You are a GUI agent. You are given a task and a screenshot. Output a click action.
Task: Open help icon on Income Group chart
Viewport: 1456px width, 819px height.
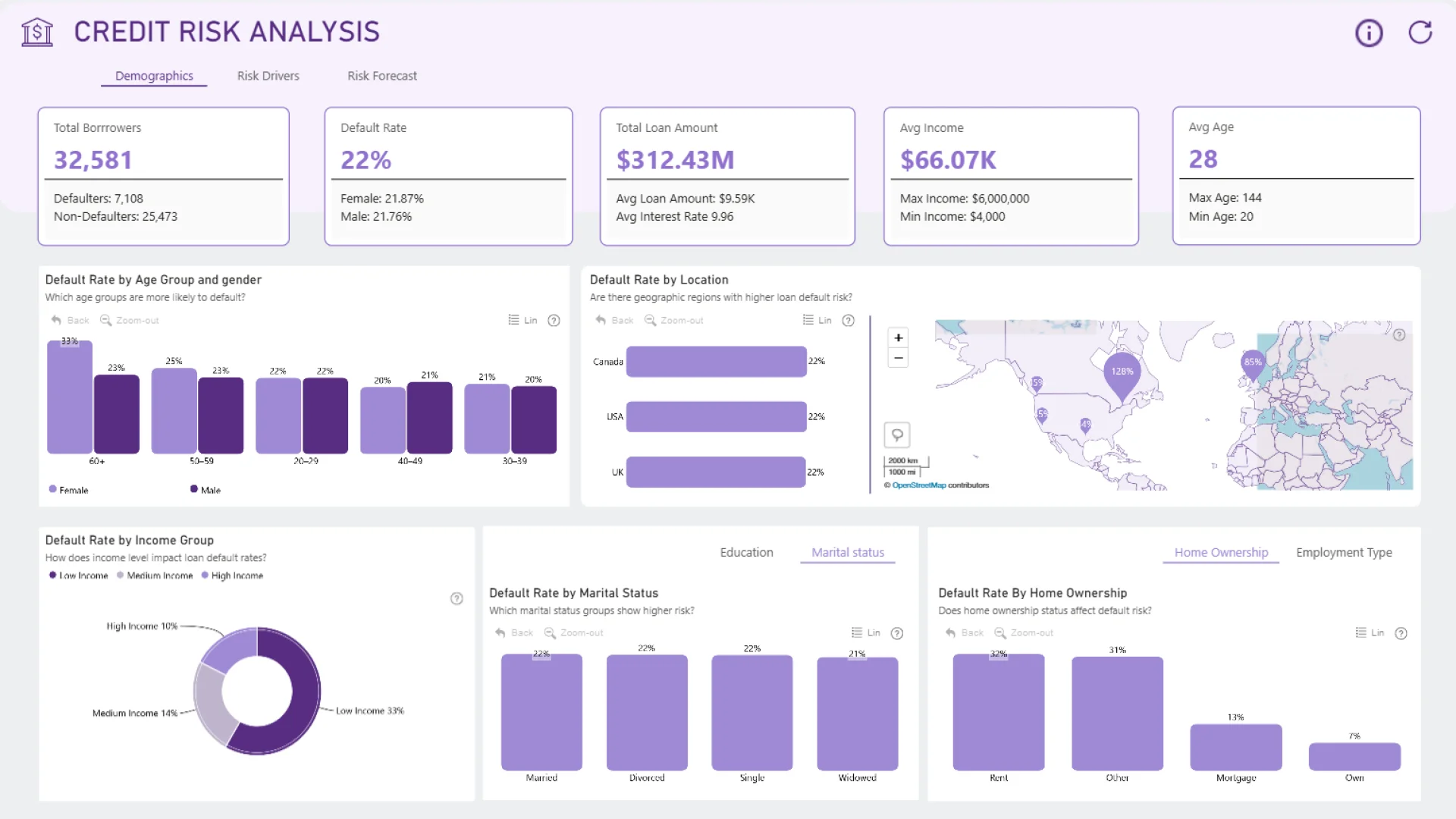click(x=457, y=598)
